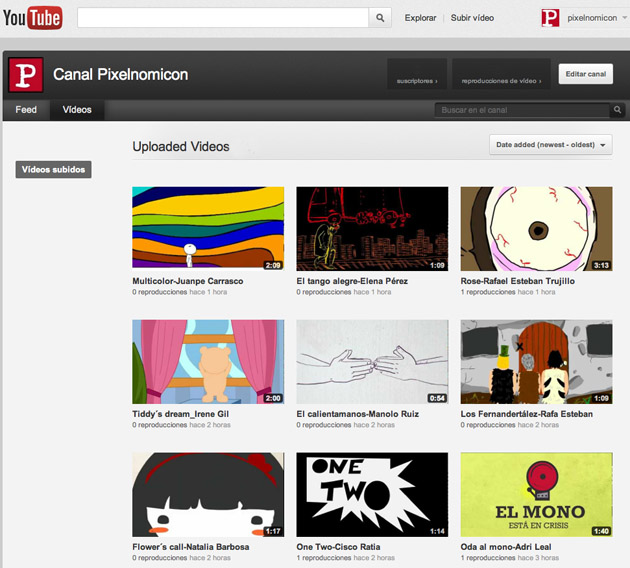Select the Vídeos subidos sidebar filter
630x568 pixels.
coord(54,170)
